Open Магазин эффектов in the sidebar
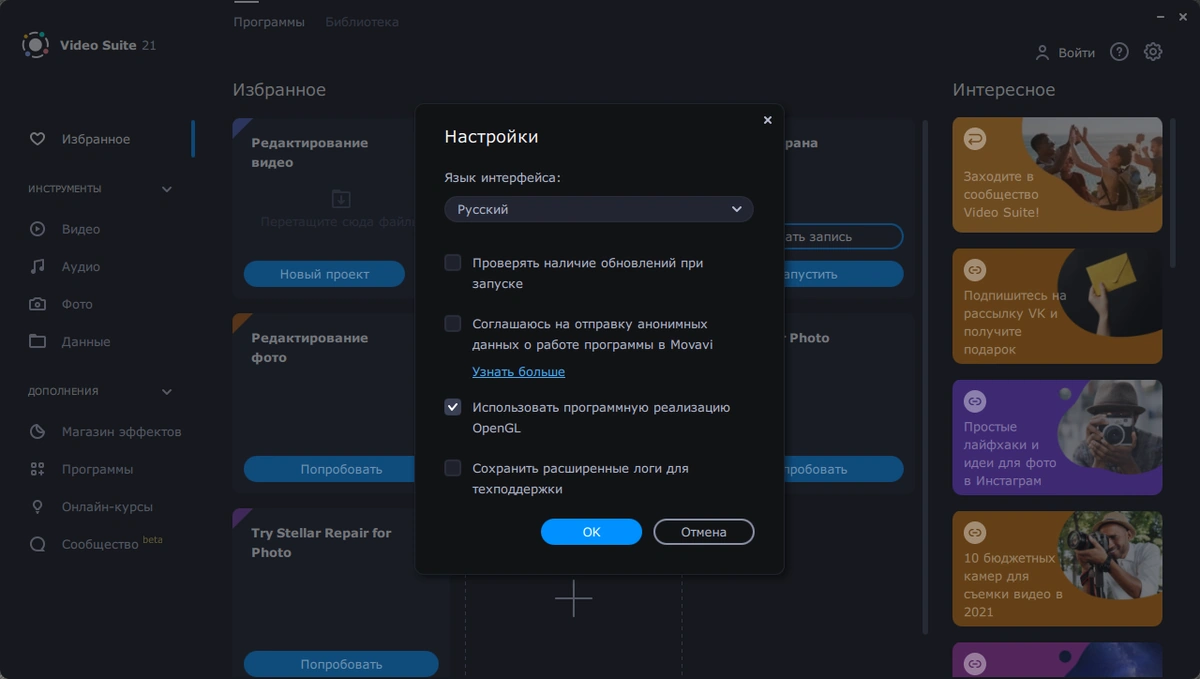 (122, 432)
